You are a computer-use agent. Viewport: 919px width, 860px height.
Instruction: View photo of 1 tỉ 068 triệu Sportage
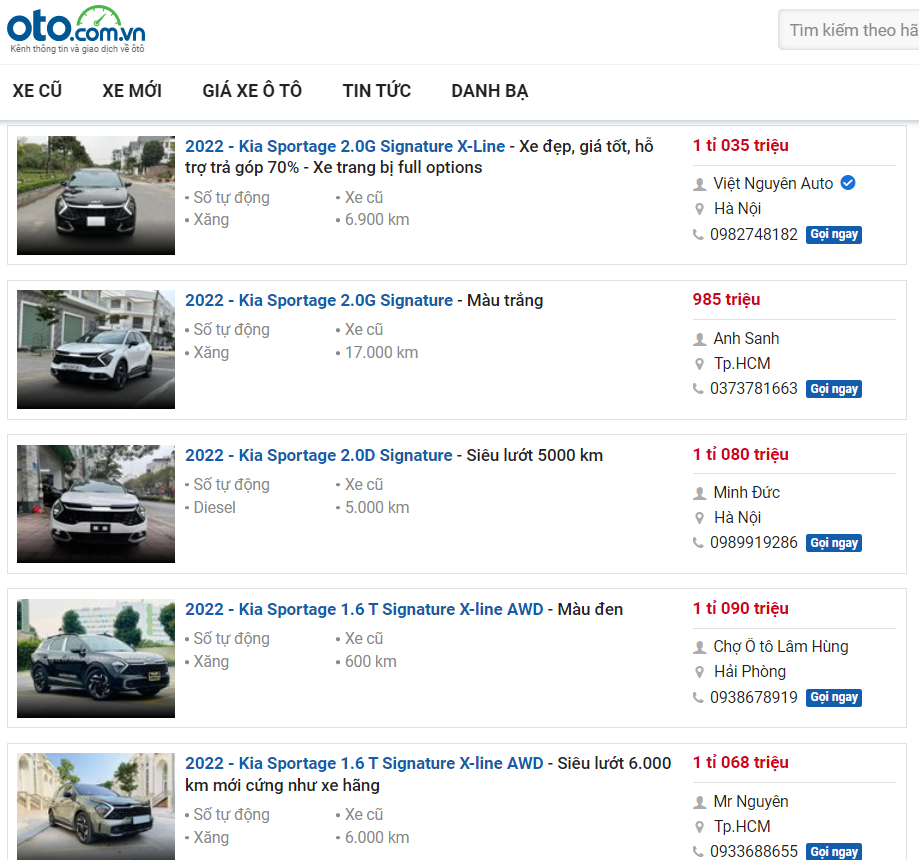tap(96, 807)
